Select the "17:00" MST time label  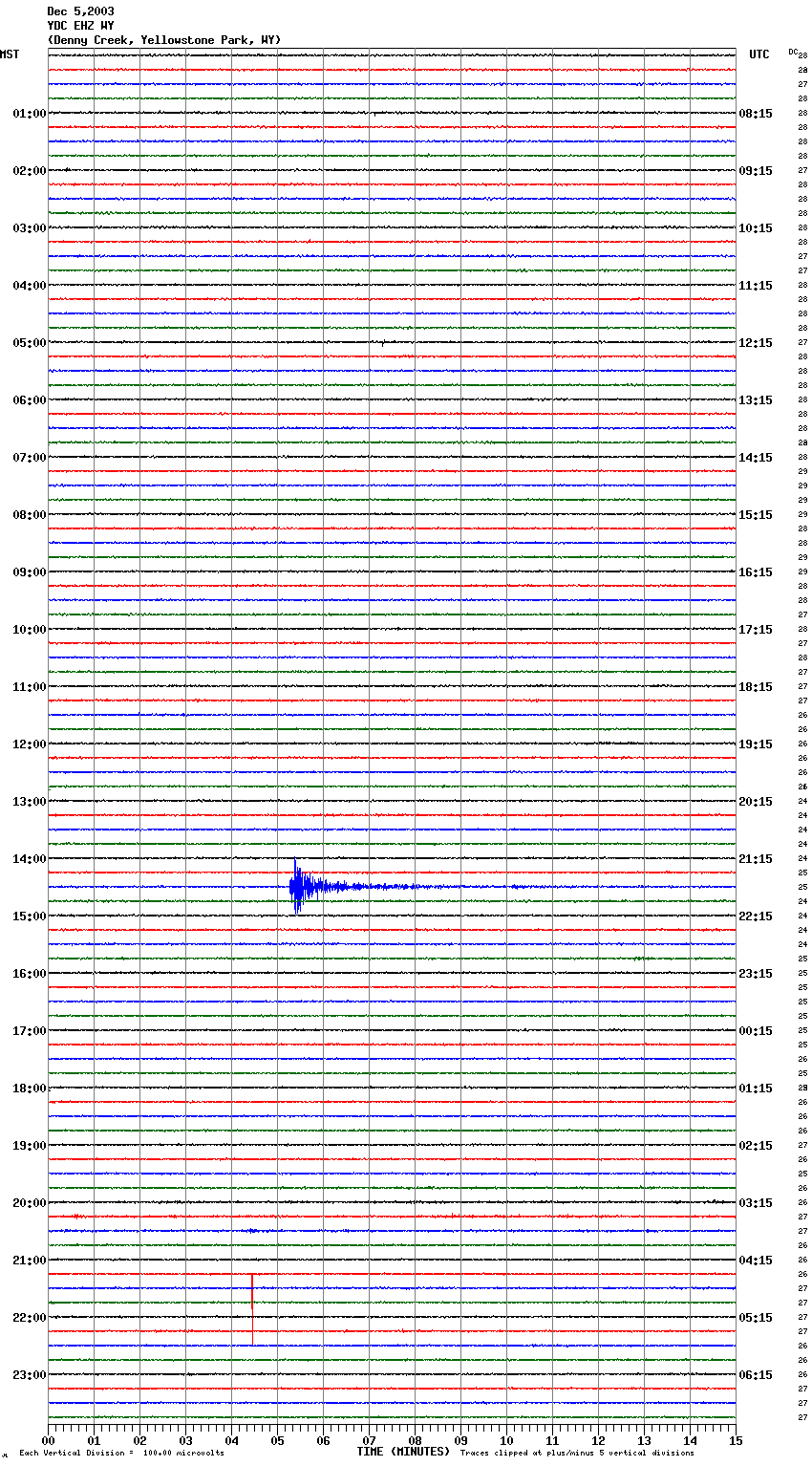[x=30, y=1031]
